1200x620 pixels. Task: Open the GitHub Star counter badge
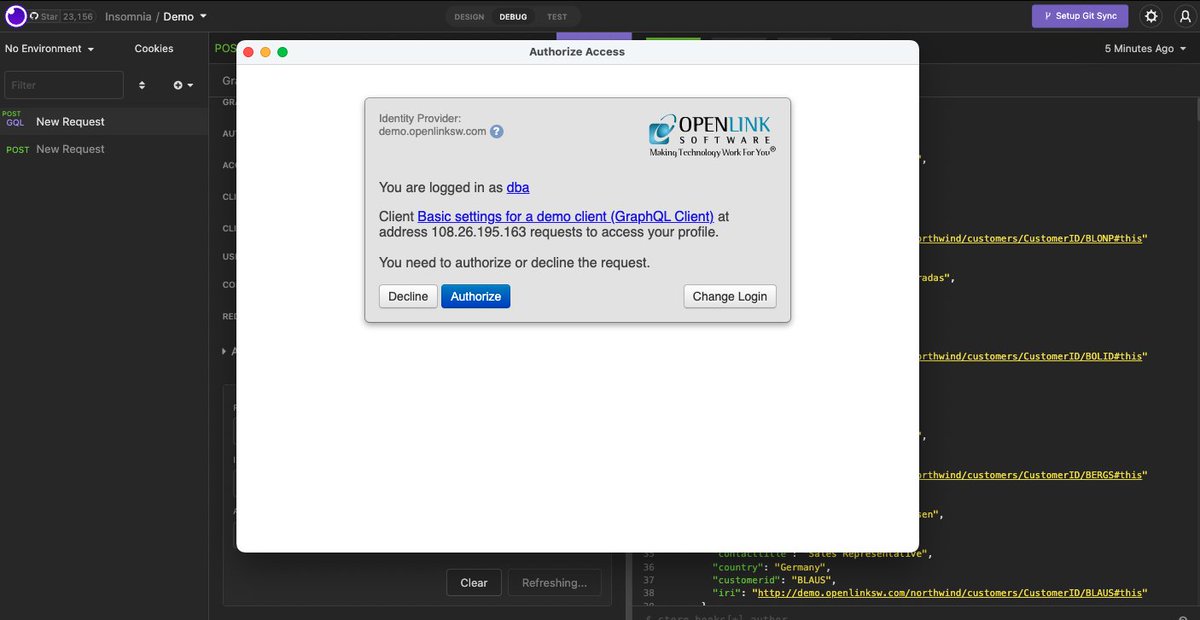point(63,16)
